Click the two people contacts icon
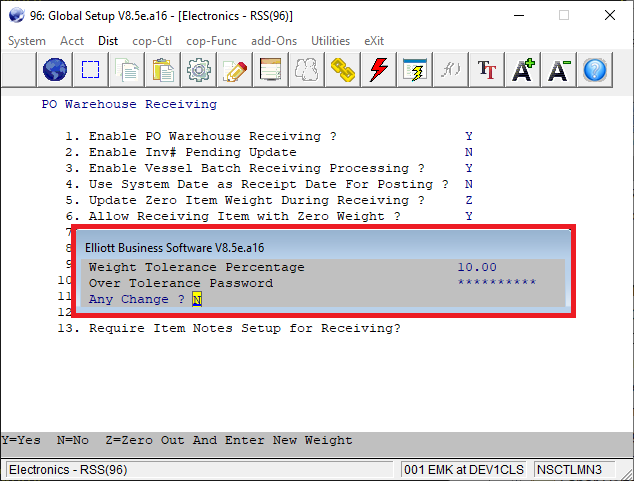This screenshot has height=481, width=634. (306, 70)
